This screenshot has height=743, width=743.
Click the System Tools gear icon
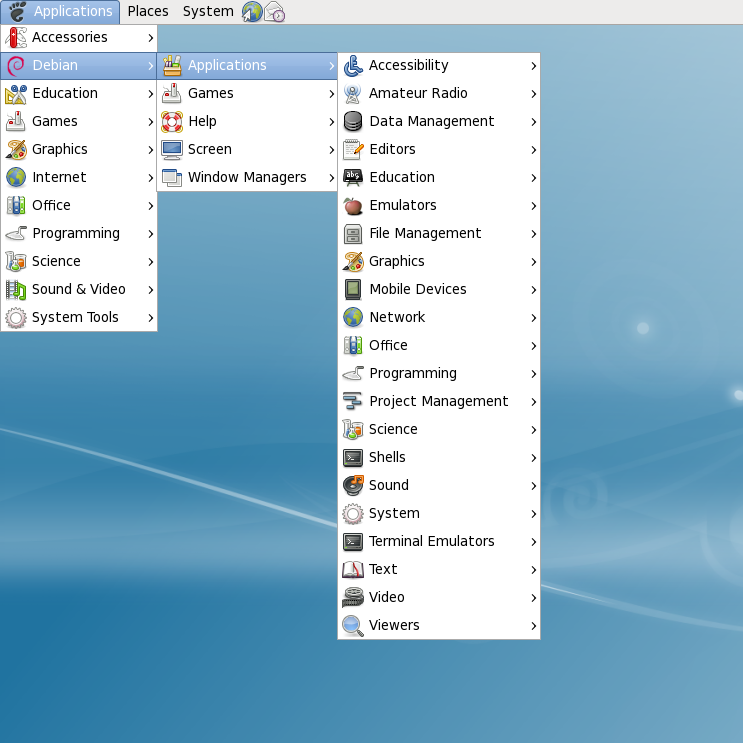click(x=16, y=317)
